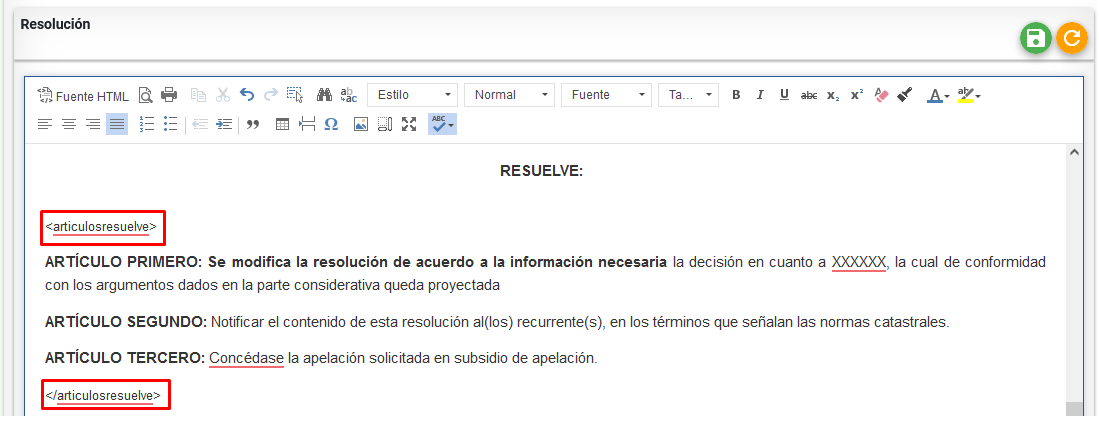Image resolution: width=1099 pixels, height=421 pixels.
Task: Insert a table using table icon
Action: 282,124
